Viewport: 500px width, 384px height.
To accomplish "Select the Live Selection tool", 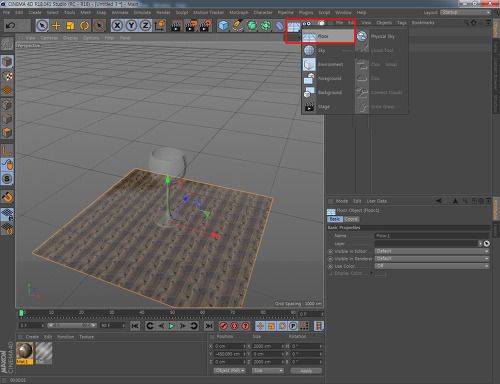I will 42,26.
